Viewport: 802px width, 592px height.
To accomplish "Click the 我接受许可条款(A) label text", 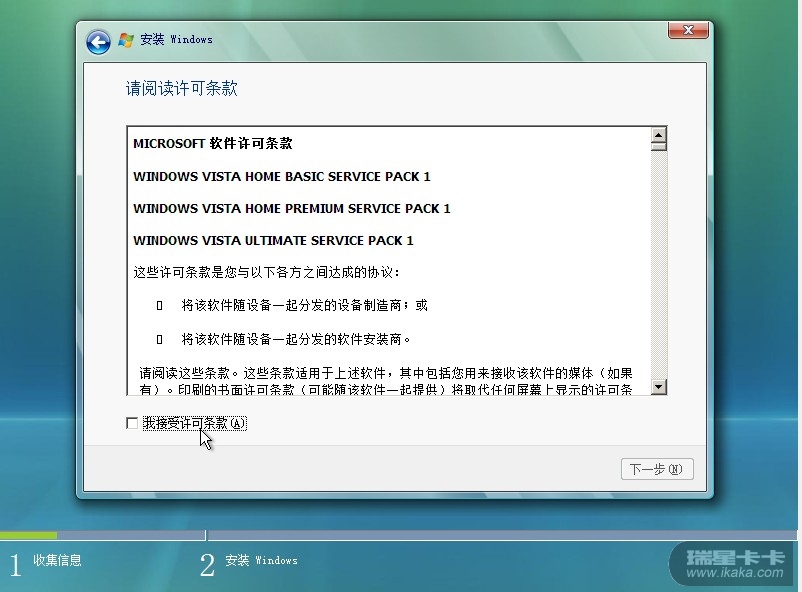I will (194, 423).
